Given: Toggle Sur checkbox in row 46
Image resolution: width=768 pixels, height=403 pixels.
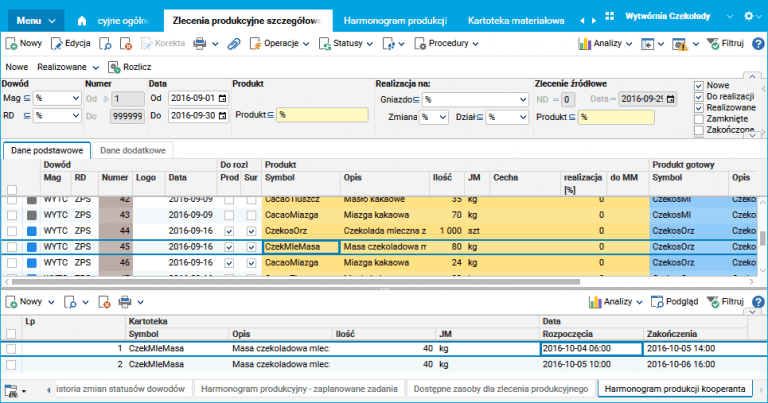Looking at the screenshot, I should (x=251, y=263).
